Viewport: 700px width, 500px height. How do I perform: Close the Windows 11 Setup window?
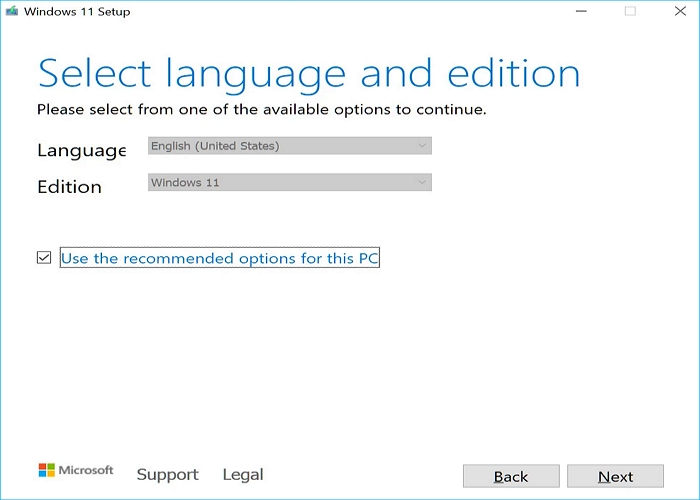tap(680, 11)
